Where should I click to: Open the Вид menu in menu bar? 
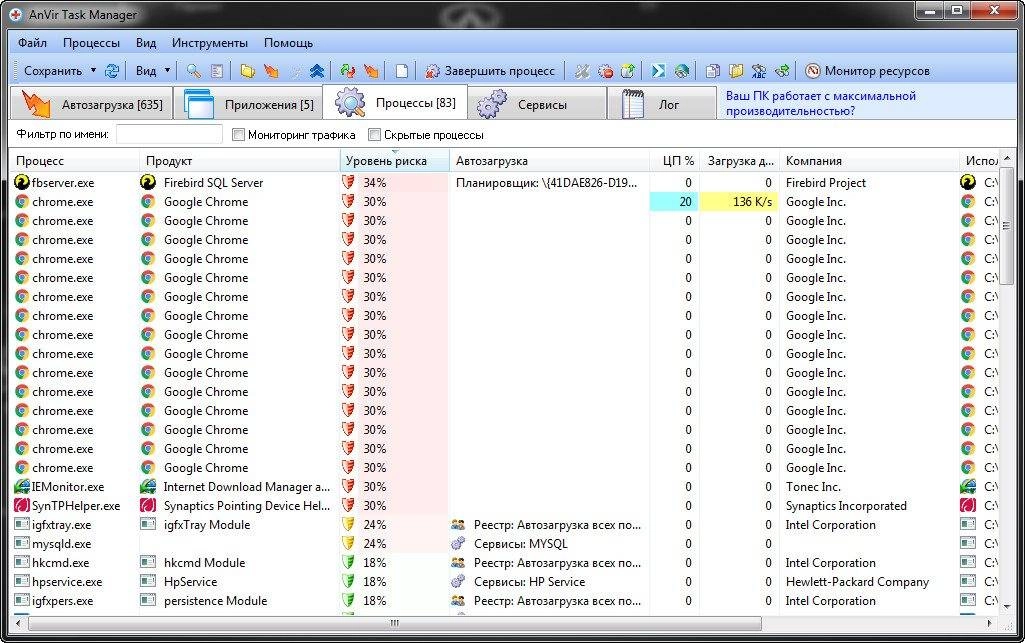click(146, 42)
